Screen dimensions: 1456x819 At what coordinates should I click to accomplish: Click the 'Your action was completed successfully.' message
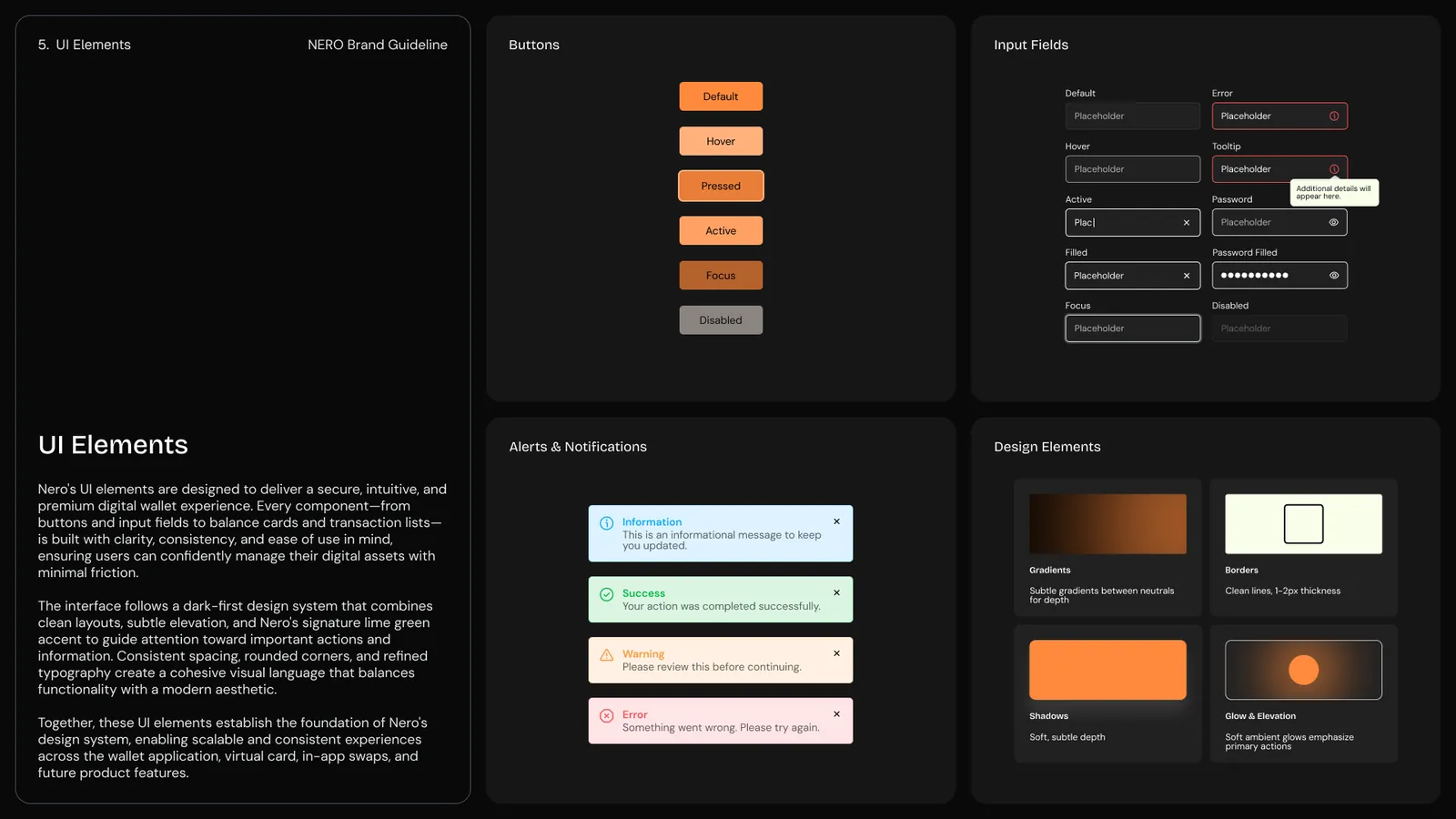pyautogui.click(x=722, y=606)
